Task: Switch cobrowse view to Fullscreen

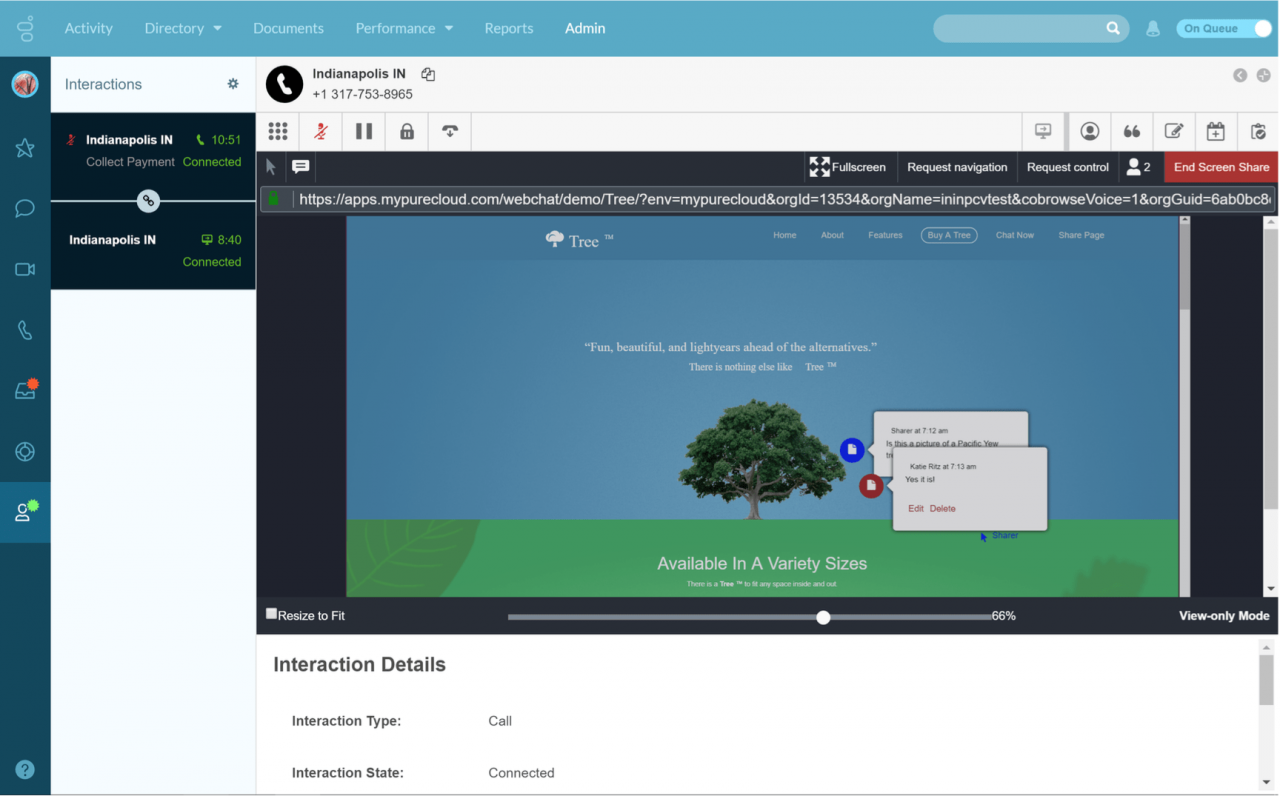Action: (x=848, y=167)
